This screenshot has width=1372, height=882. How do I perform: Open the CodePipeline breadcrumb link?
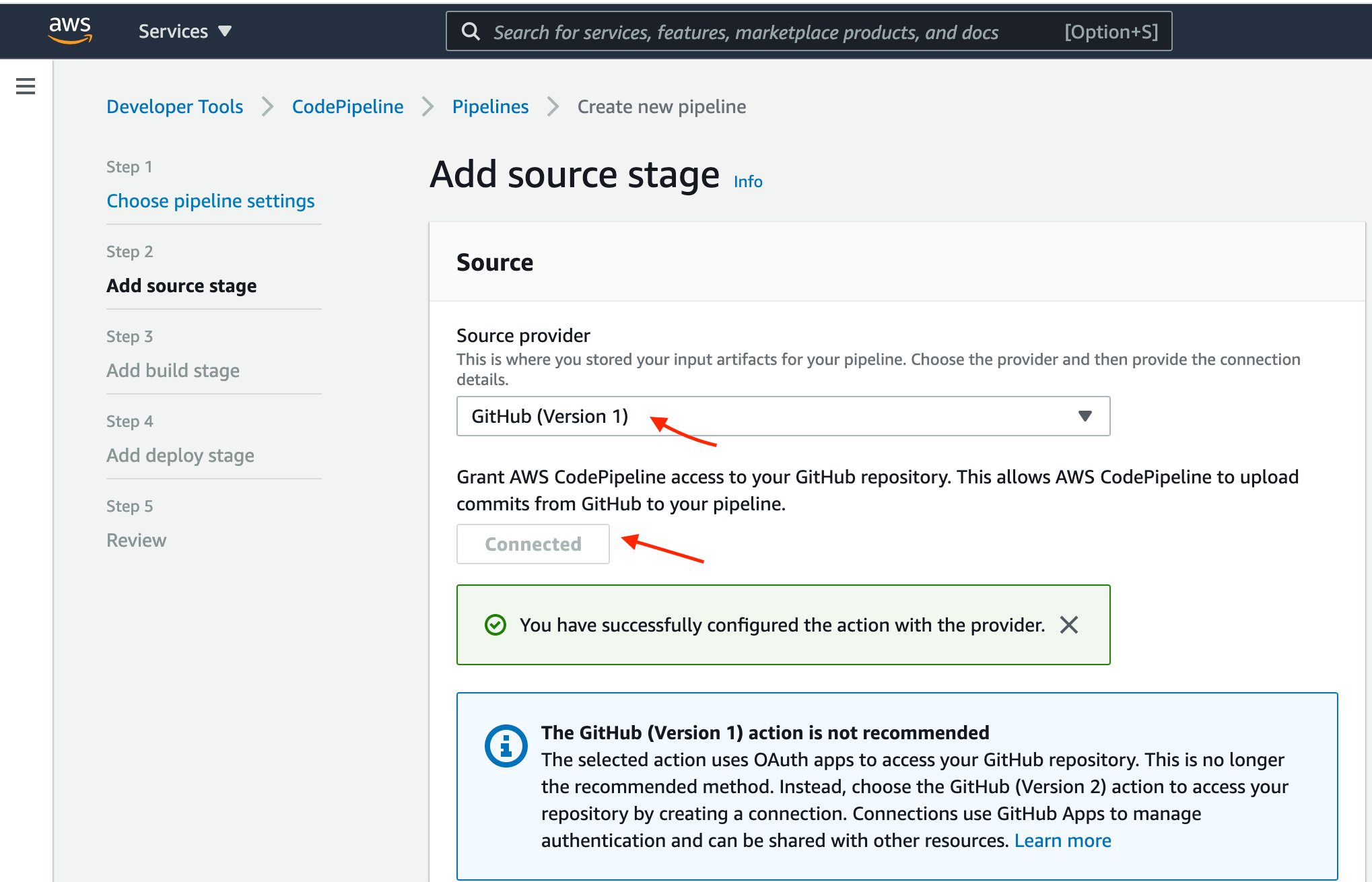coord(347,106)
